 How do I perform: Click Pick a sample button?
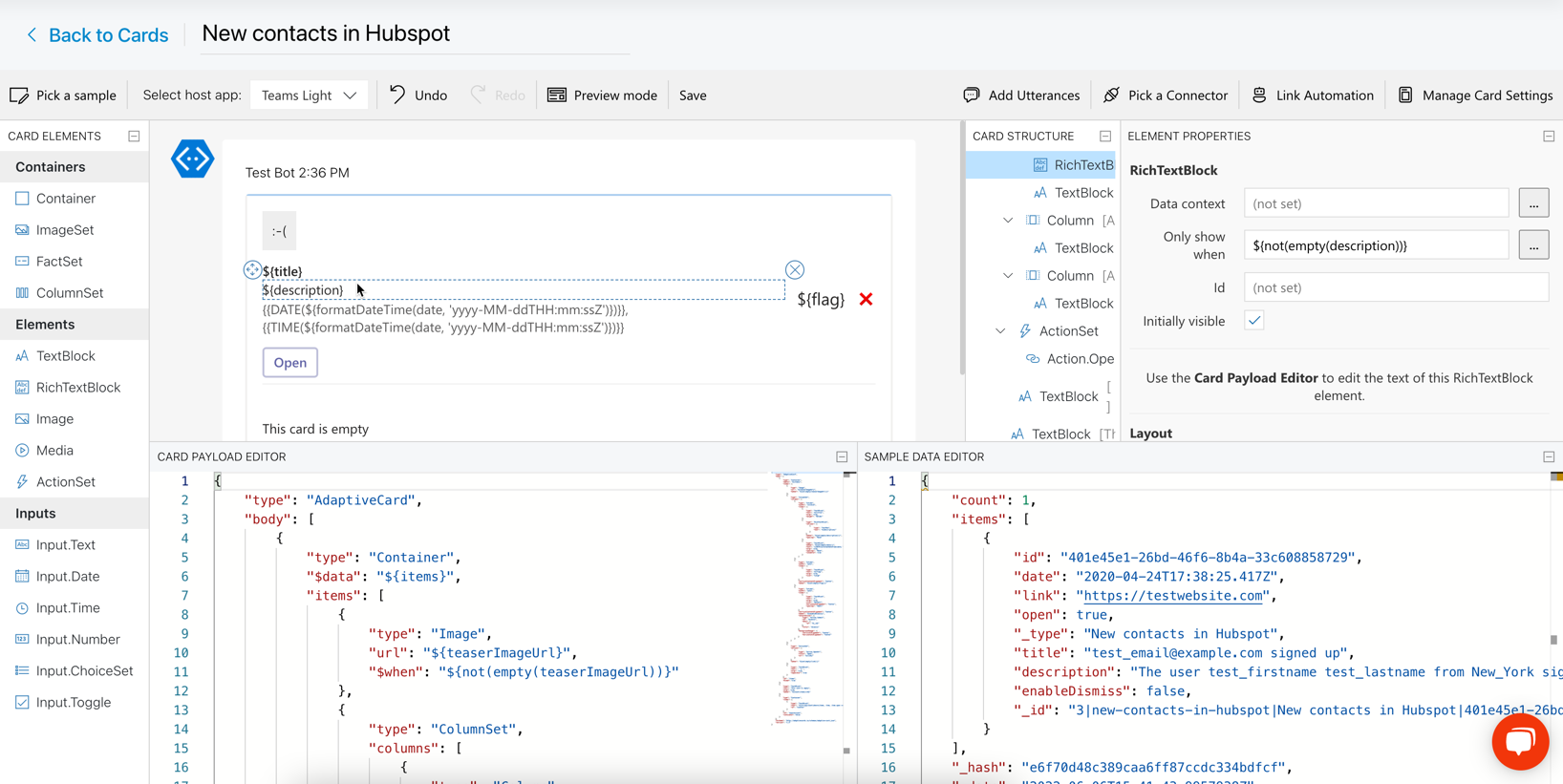pyautogui.click(x=63, y=95)
